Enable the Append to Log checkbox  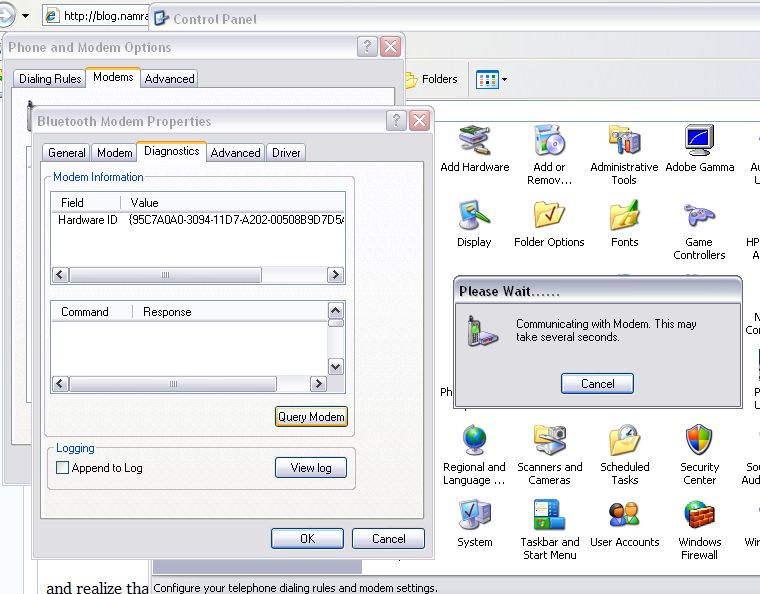coord(63,468)
